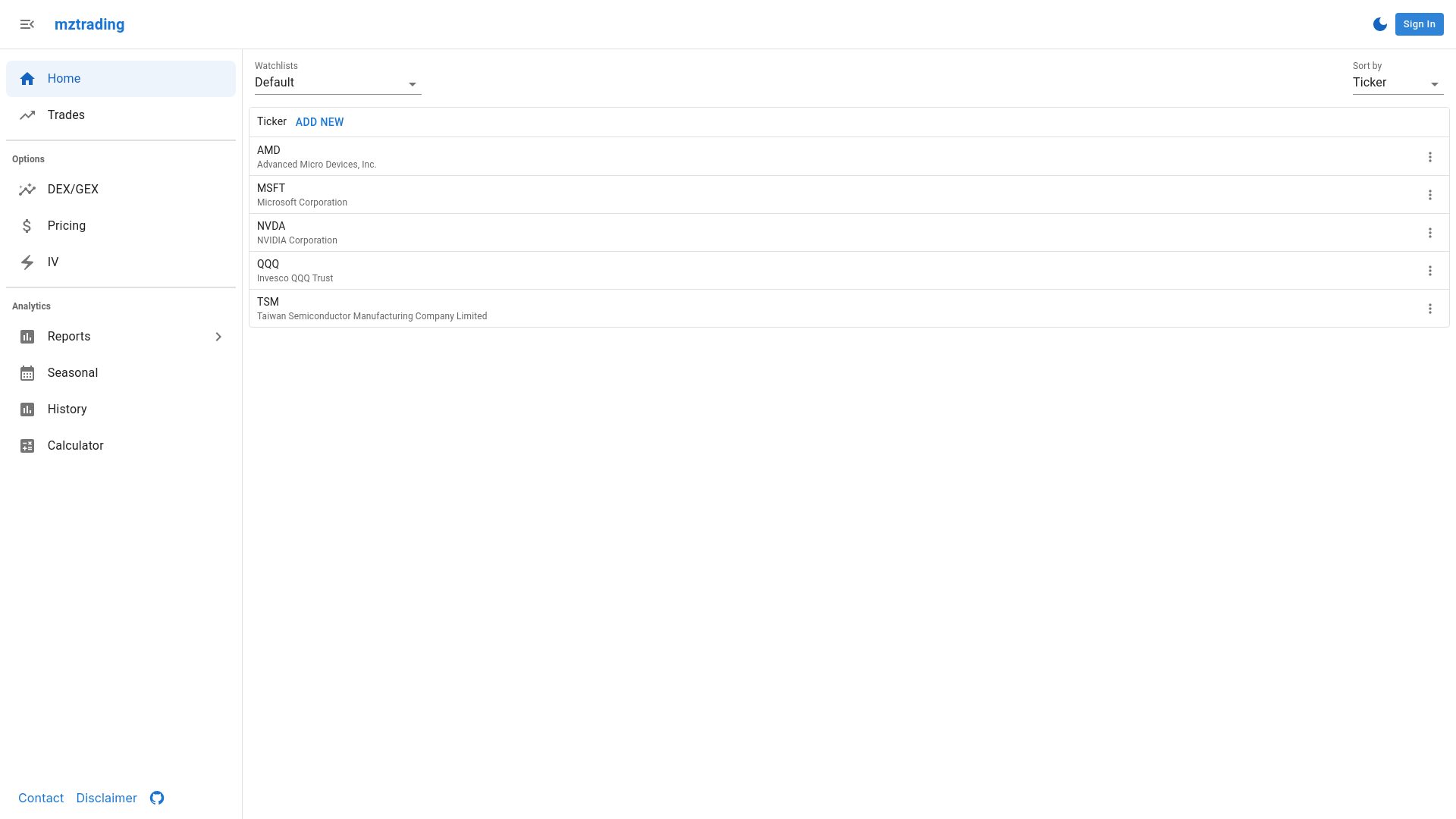Screen dimensions: 1456x819
Task: Navigate to Trades page
Action: coord(66,115)
